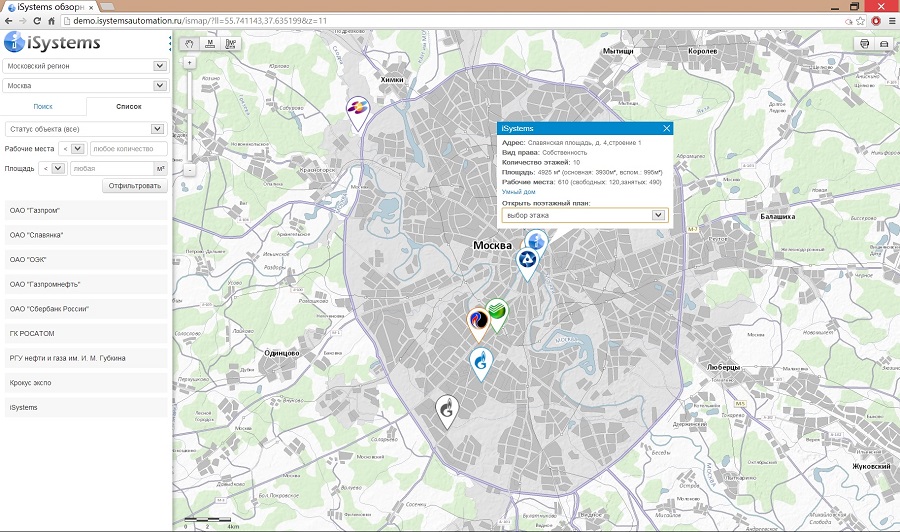Click the 'любое количество' input field
This screenshot has height=532, width=900.
tap(129, 149)
